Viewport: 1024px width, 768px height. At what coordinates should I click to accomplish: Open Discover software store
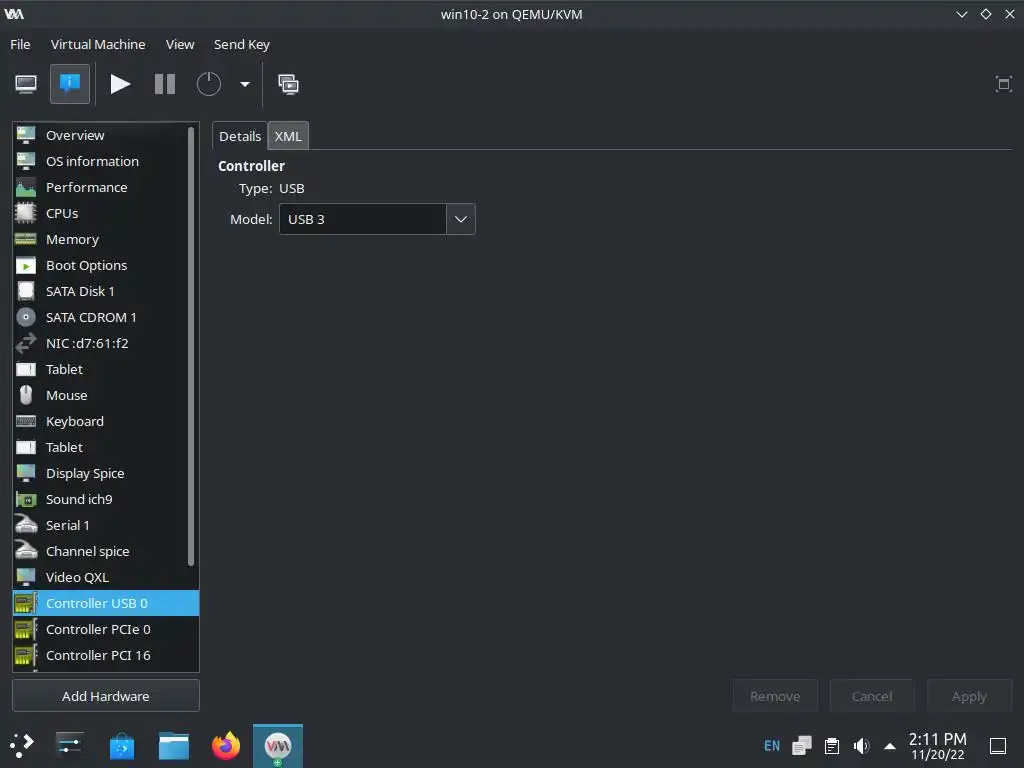[x=121, y=746]
